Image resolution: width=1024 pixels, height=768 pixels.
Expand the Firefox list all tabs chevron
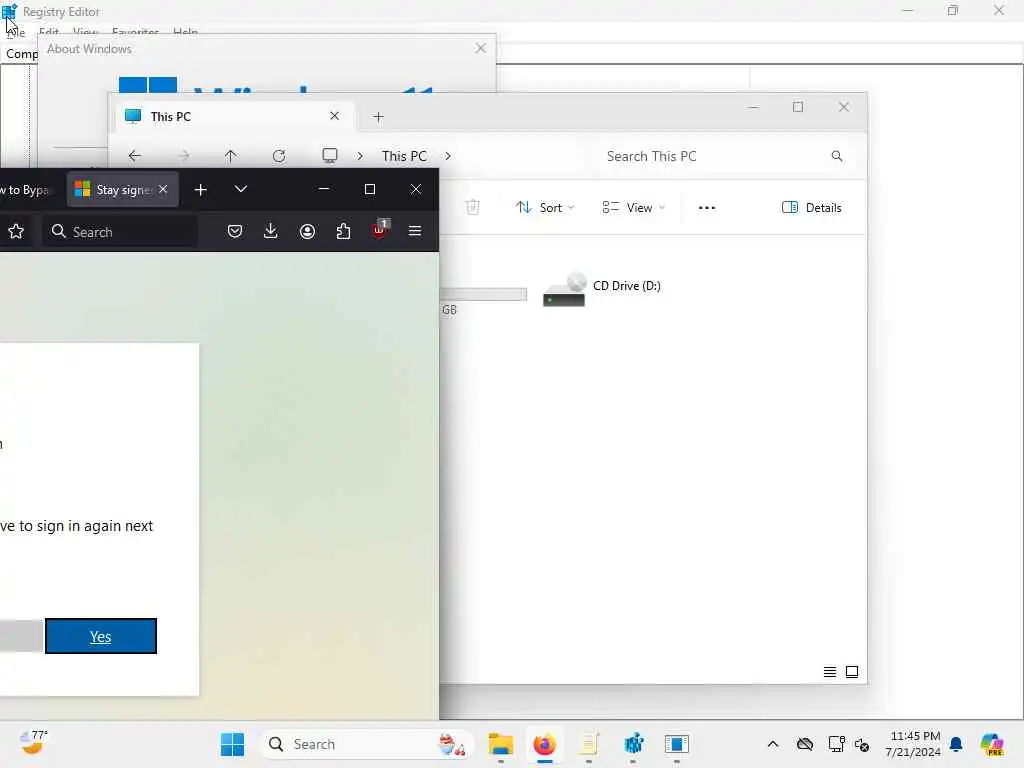(x=241, y=189)
